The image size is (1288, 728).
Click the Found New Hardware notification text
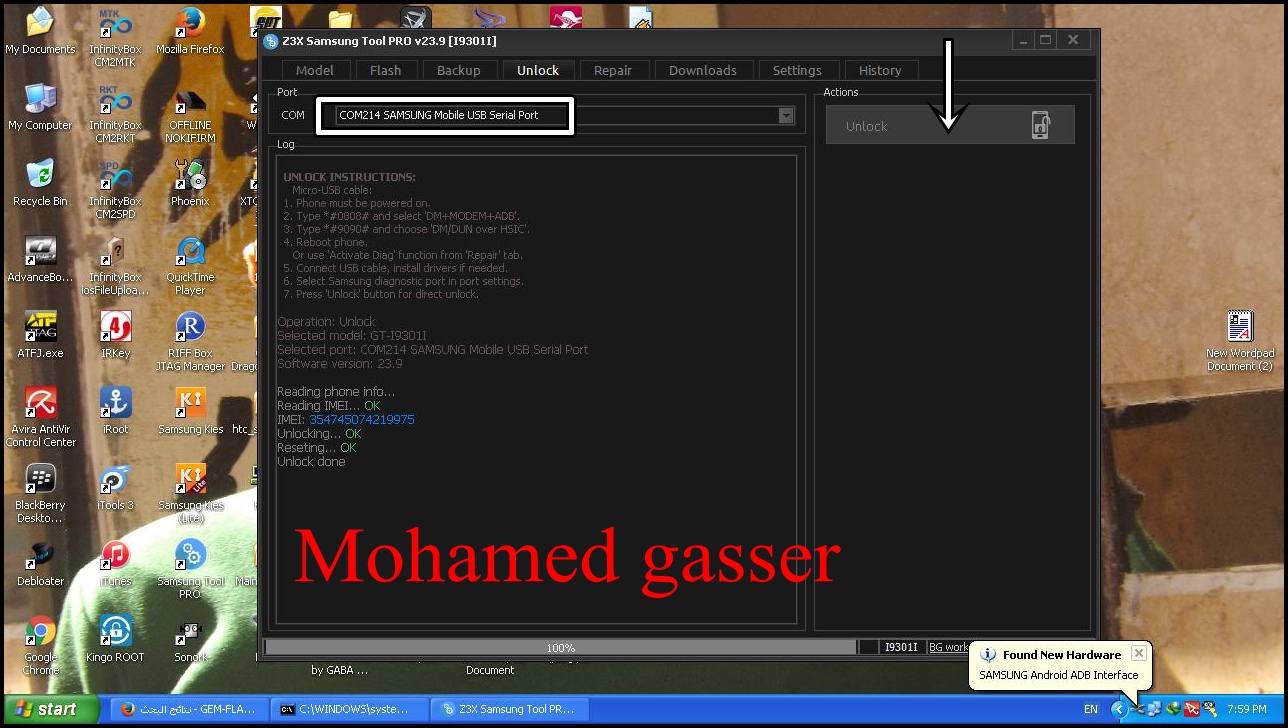click(x=1062, y=655)
